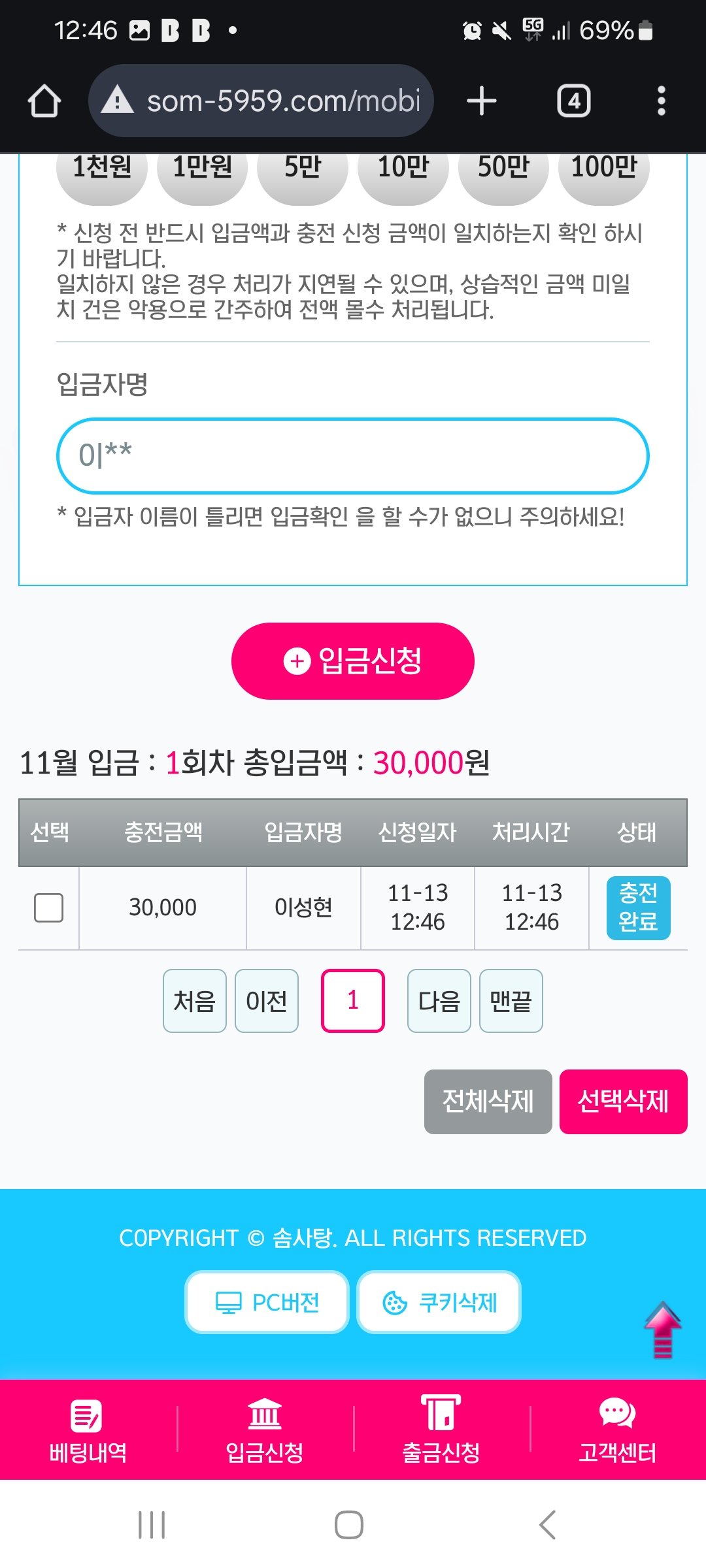Open 출금신청 from the bottom bar
The height and width of the screenshot is (1568, 706).
click(x=441, y=1429)
